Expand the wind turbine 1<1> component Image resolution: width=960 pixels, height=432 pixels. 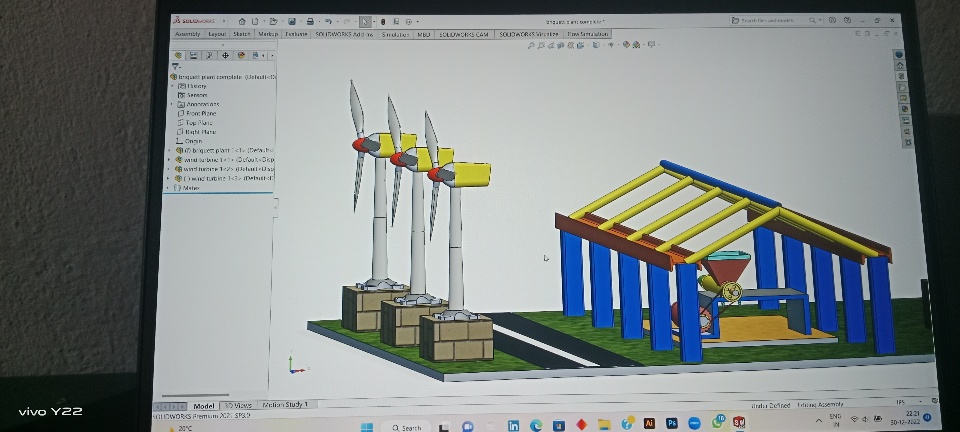click(170, 160)
